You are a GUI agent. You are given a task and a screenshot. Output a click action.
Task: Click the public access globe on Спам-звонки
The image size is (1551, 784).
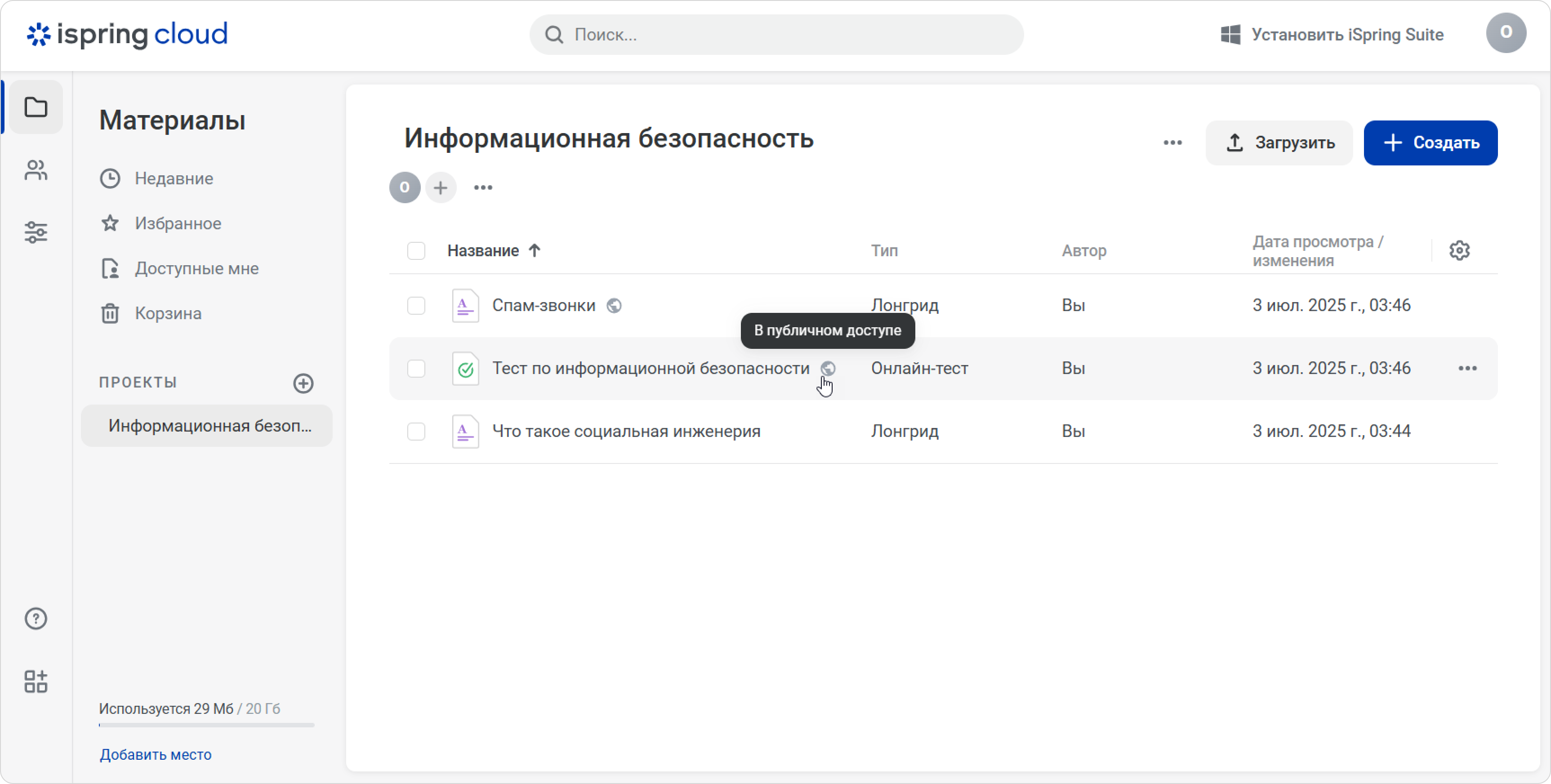614,306
